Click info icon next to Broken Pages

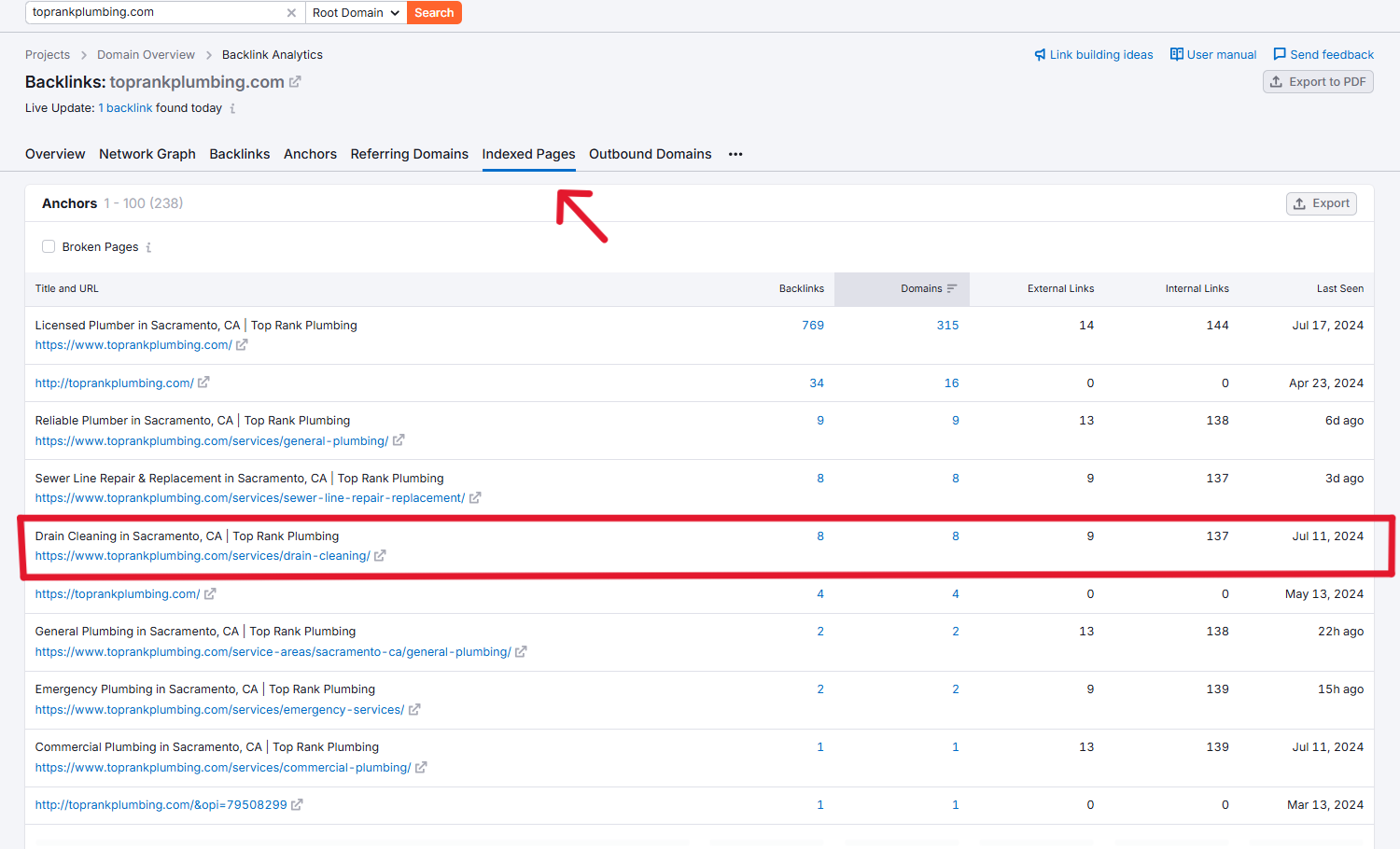coord(148,247)
